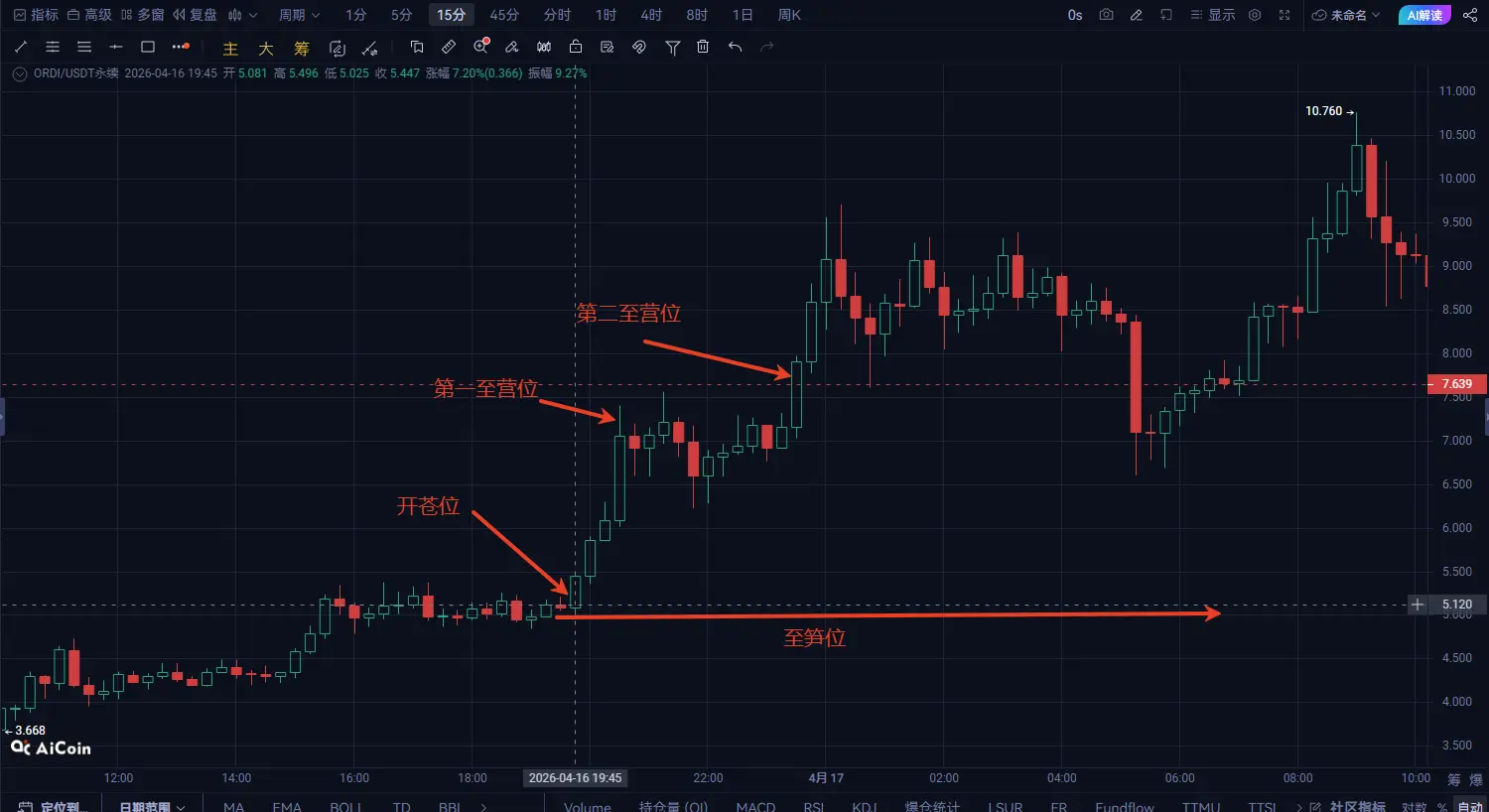Click the 7.639 price label on axis

[x=1456, y=384]
